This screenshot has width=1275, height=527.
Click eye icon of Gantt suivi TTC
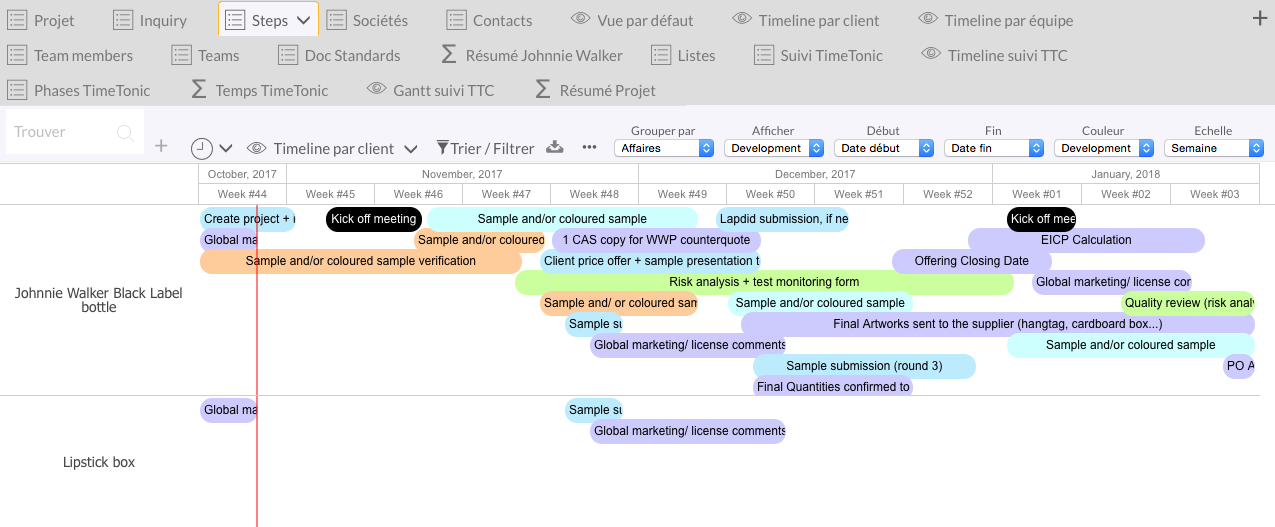click(376, 89)
